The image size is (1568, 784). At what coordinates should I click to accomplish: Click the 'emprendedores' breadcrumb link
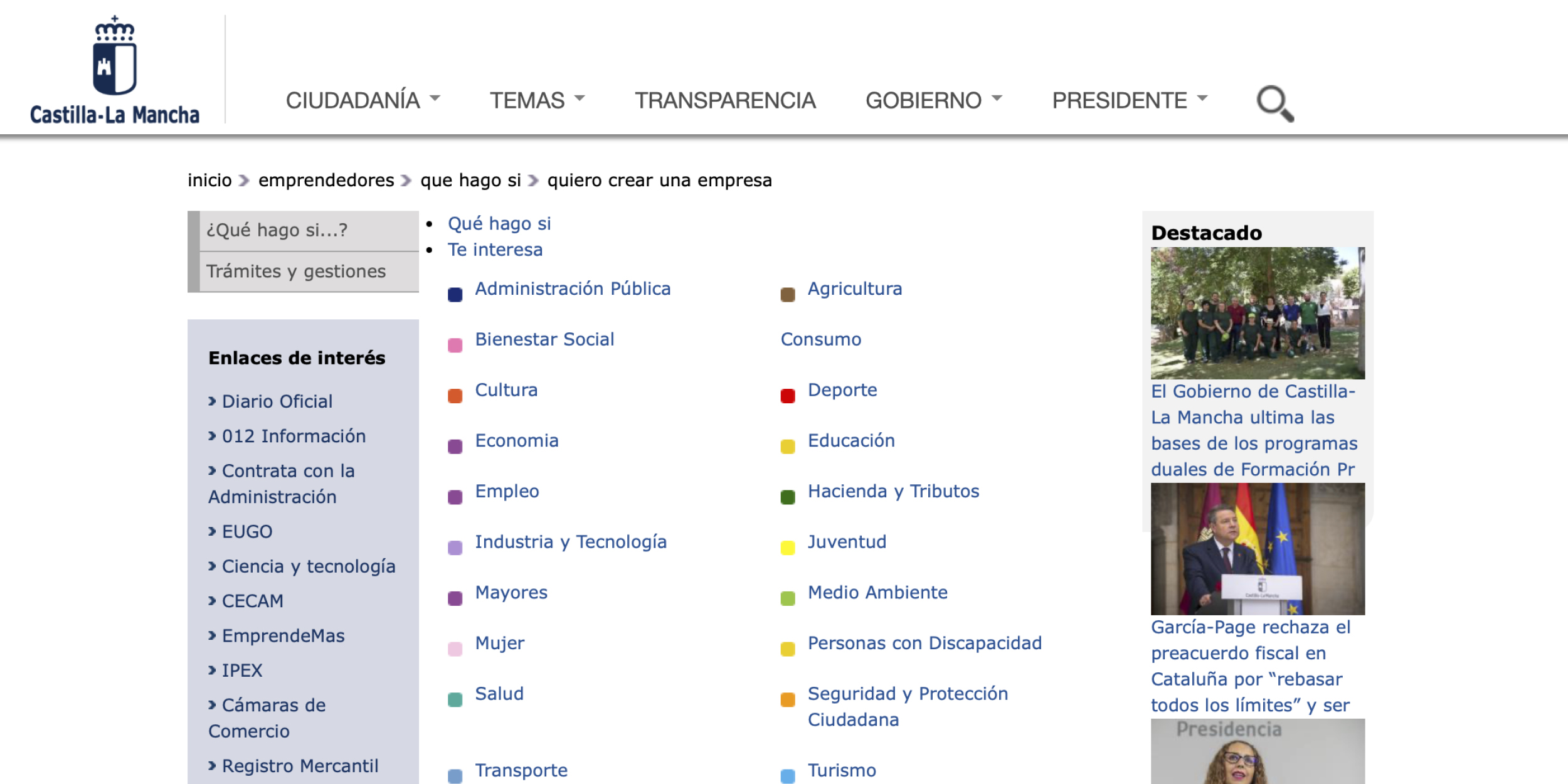[x=326, y=181]
